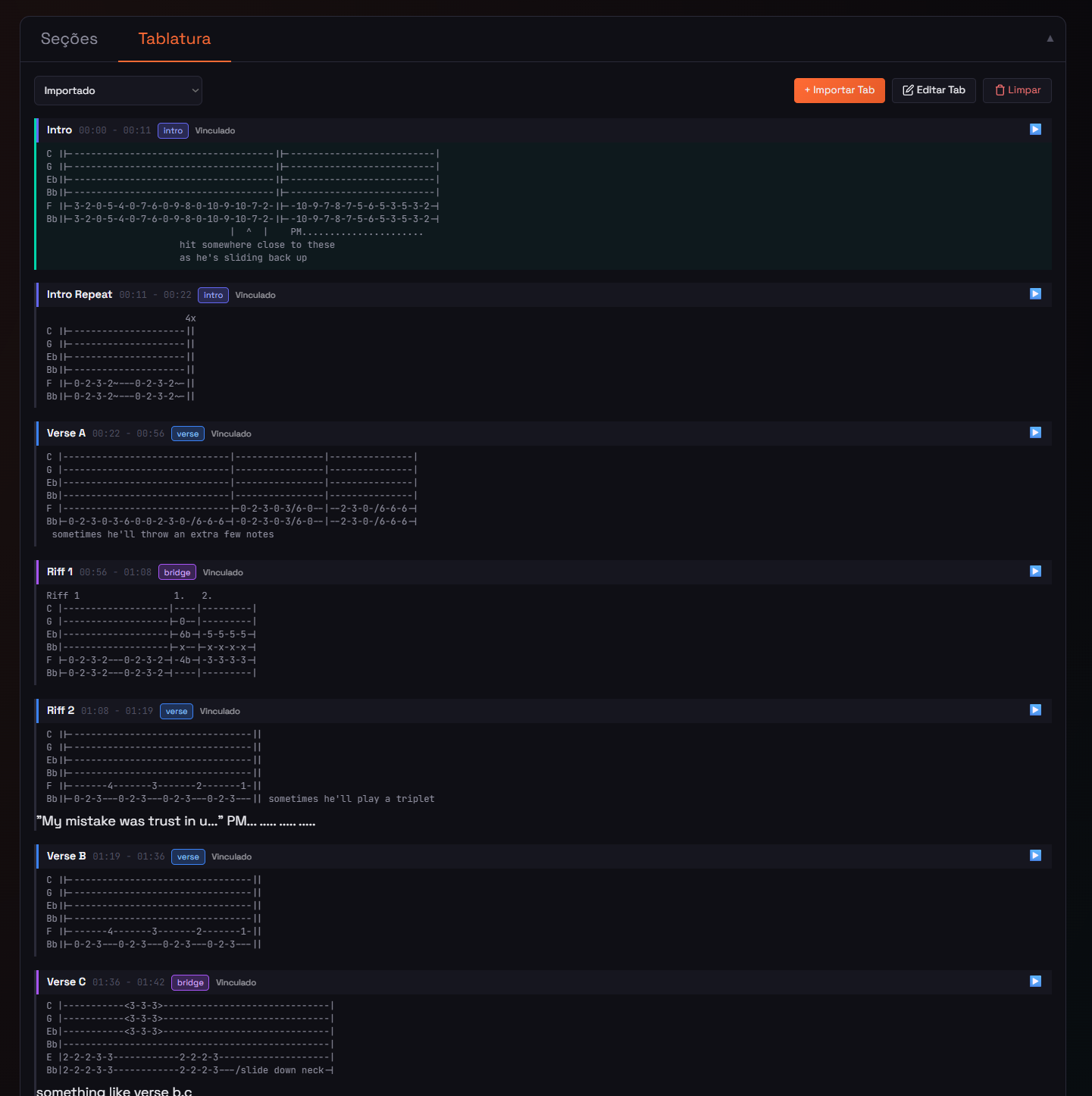This screenshot has width=1092, height=1096.
Task: Click the '/slide down neck' tab annotation
Action: pos(280,1070)
